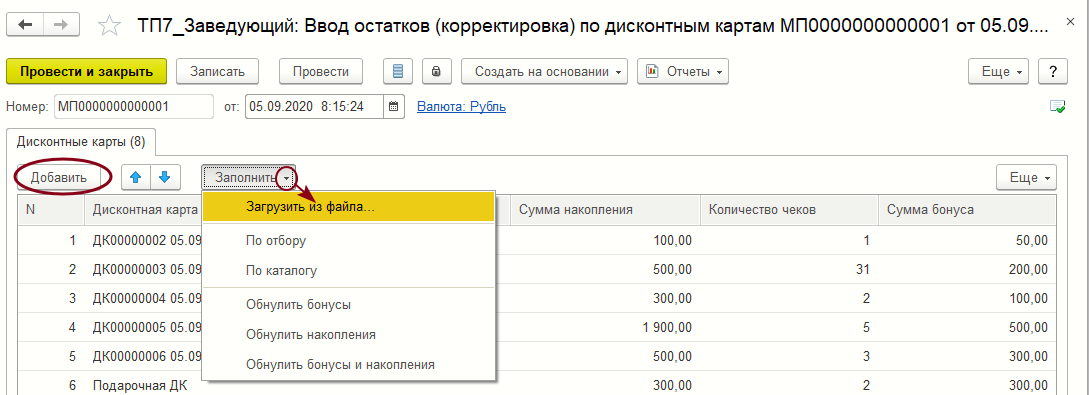The width and height of the screenshot is (1089, 395).
Task: Select Обнулить накопления menu item
Action: pyautogui.click(x=349, y=334)
